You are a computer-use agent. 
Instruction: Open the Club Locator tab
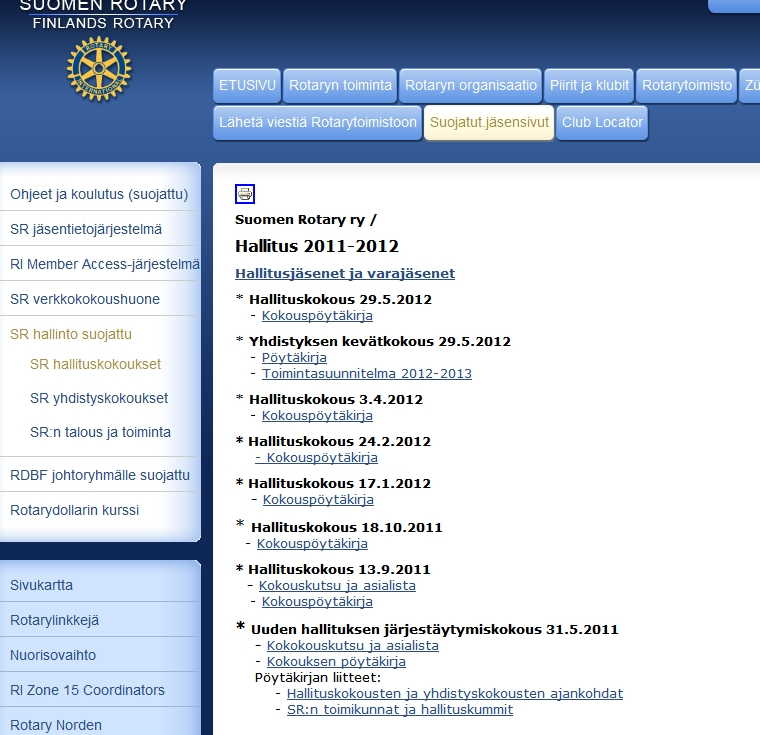(x=602, y=122)
